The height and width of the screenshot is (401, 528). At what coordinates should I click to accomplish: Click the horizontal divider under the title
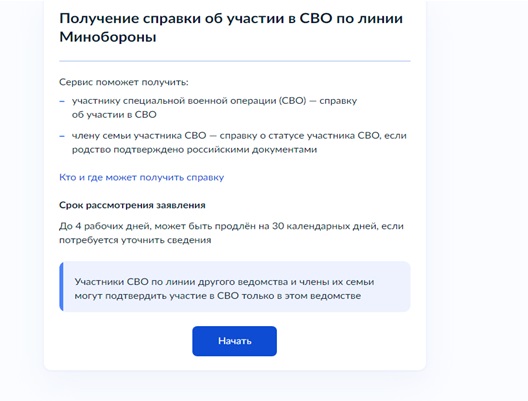point(235,61)
